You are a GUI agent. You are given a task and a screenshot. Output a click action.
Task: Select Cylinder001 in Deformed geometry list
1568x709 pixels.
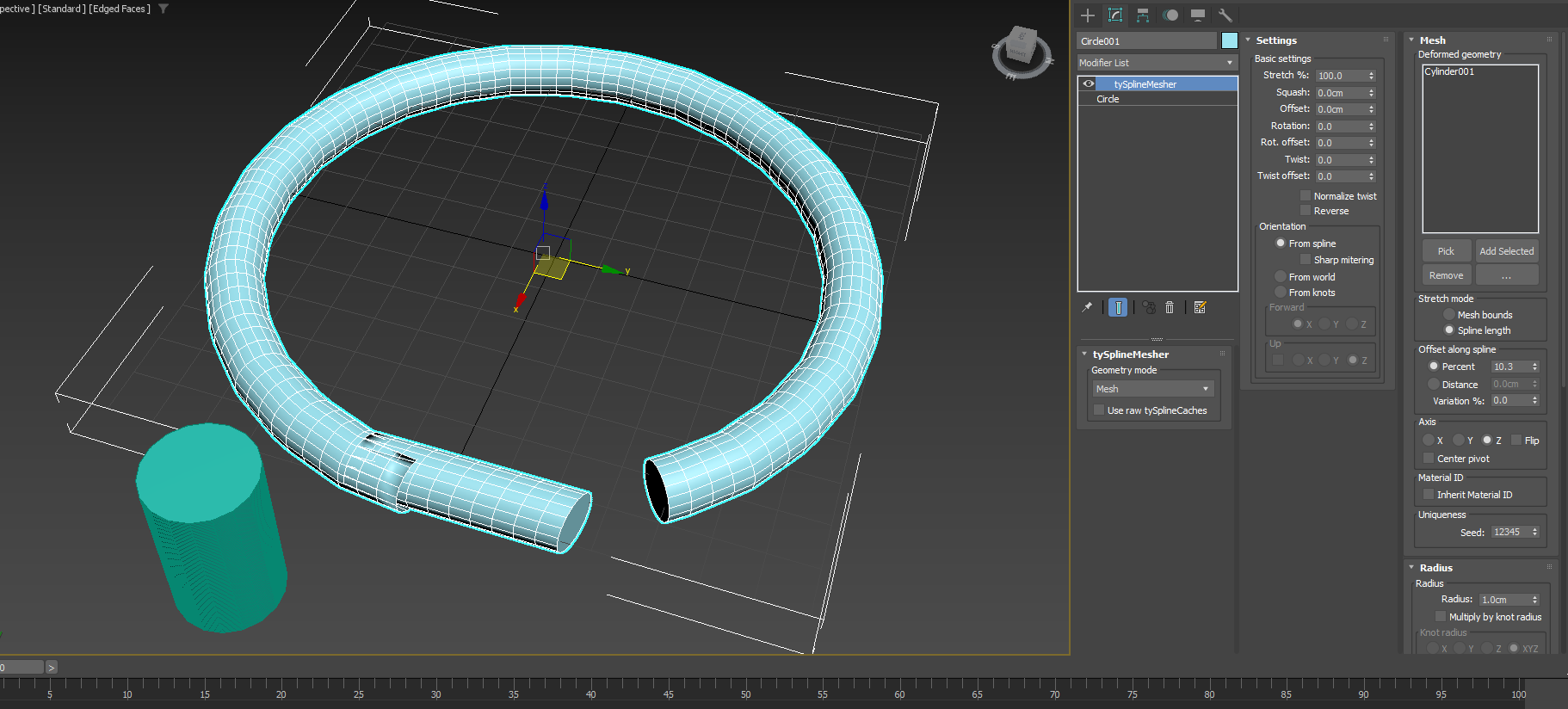(1449, 72)
